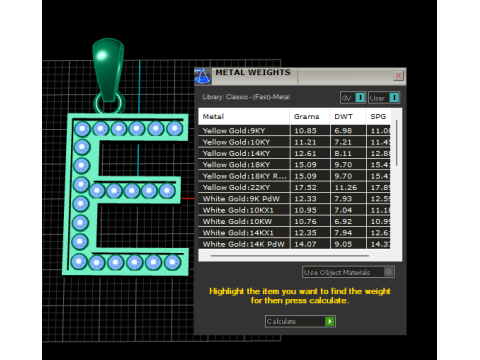
Task: Click the 6.98 DWT value
Action: (x=343, y=131)
